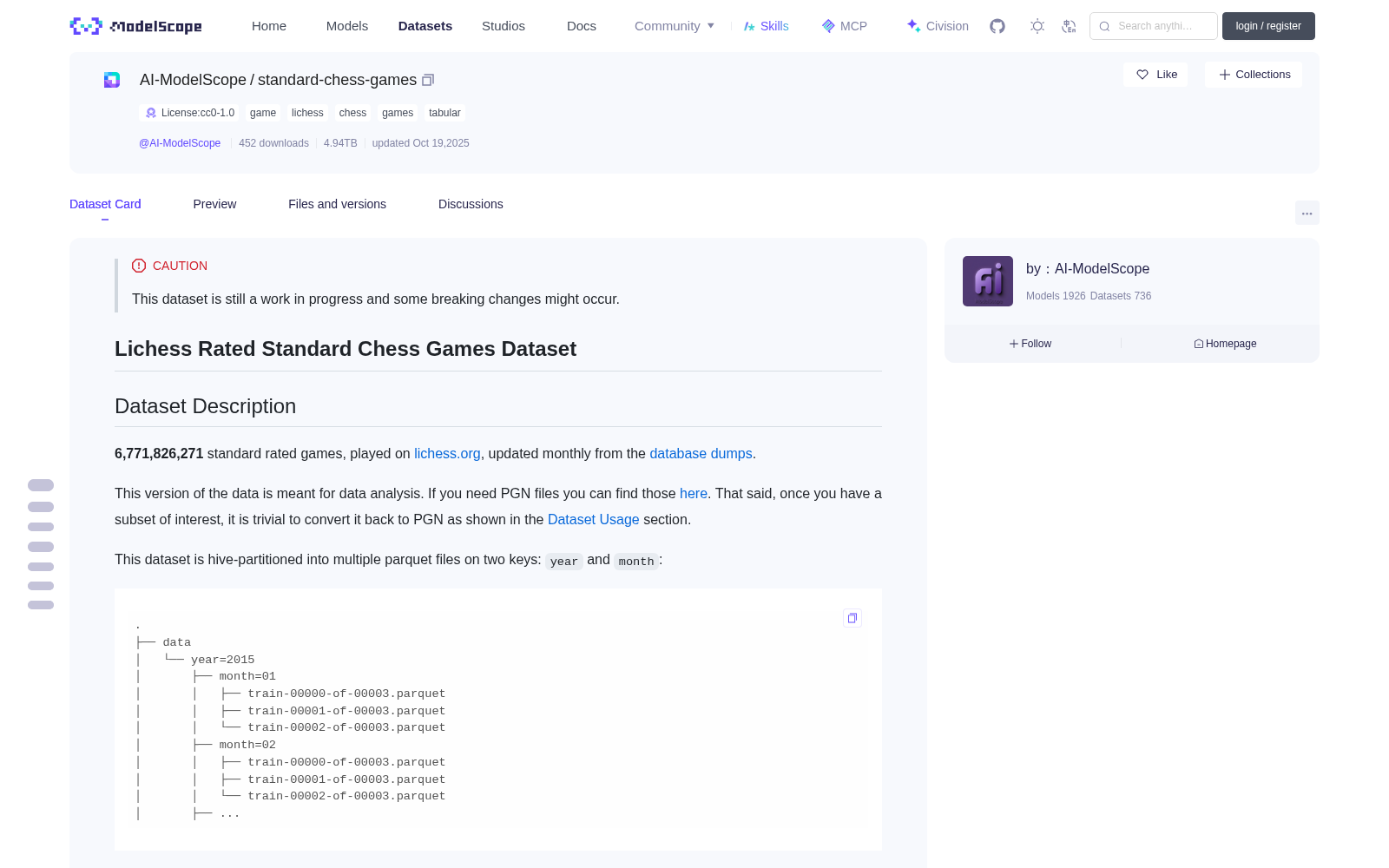Open the Models section

[347, 26]
